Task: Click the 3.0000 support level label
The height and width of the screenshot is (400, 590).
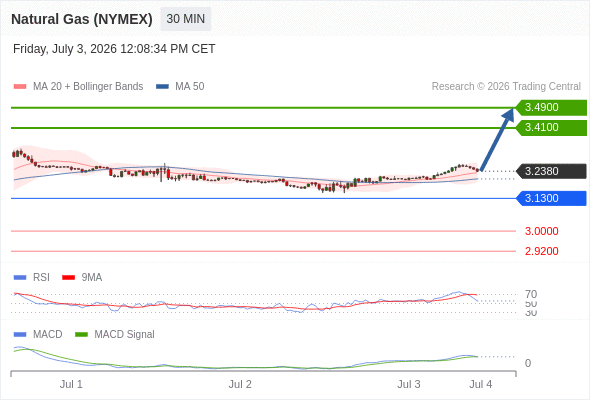Action: [x=541, y=231]
